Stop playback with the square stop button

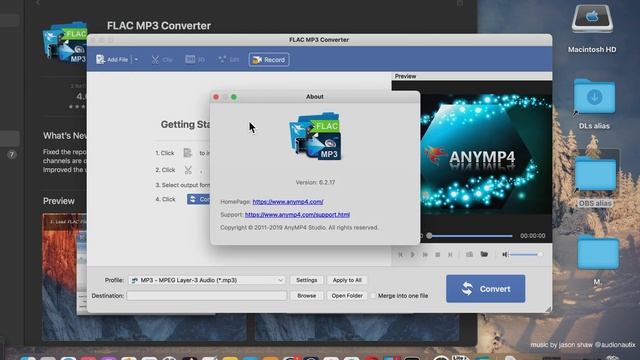click(438, 254)
